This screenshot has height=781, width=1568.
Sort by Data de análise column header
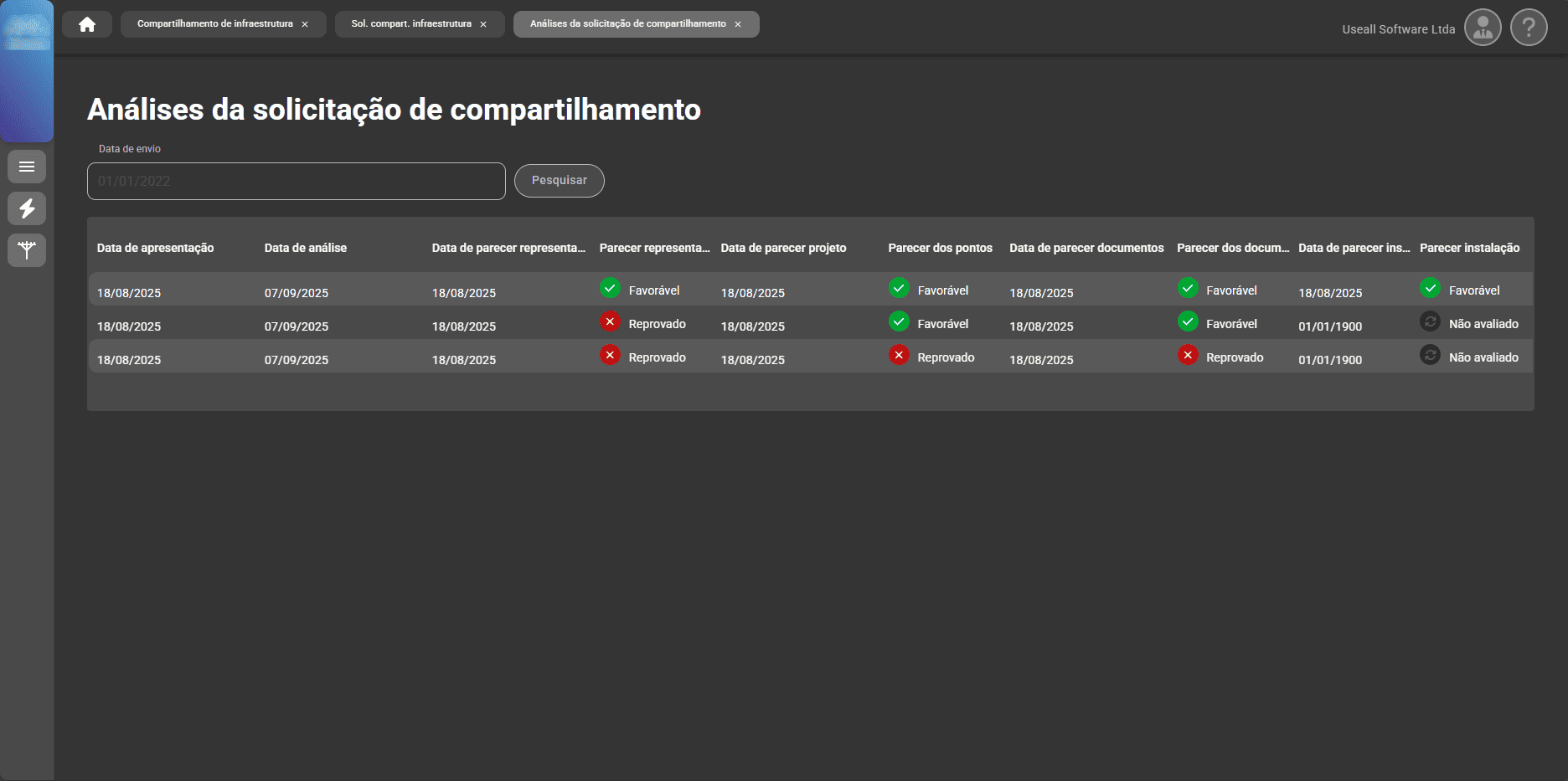coord(305,248)
